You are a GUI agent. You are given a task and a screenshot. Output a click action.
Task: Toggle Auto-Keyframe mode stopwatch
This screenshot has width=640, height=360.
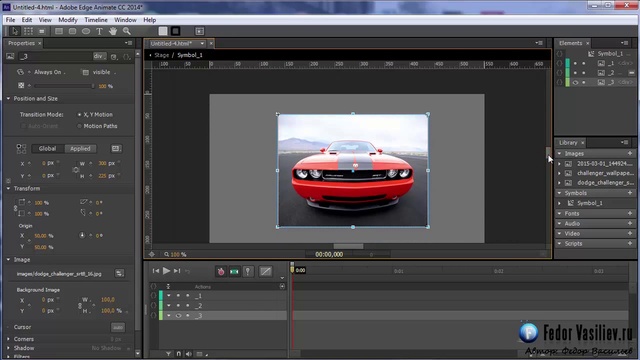[221, 271]
